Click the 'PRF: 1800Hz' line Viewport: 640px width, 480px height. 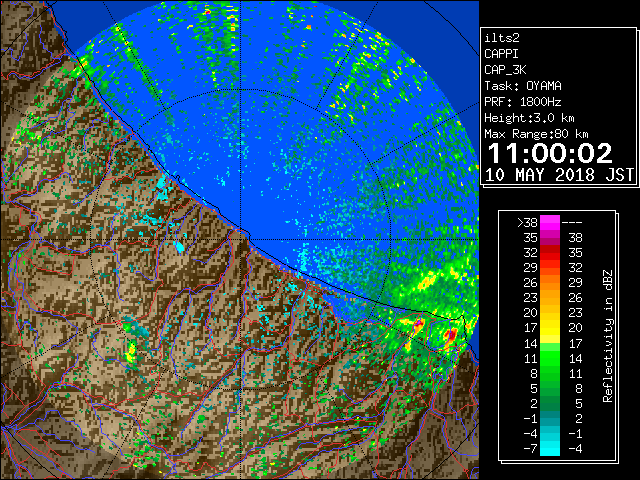(x=523, y=102)
